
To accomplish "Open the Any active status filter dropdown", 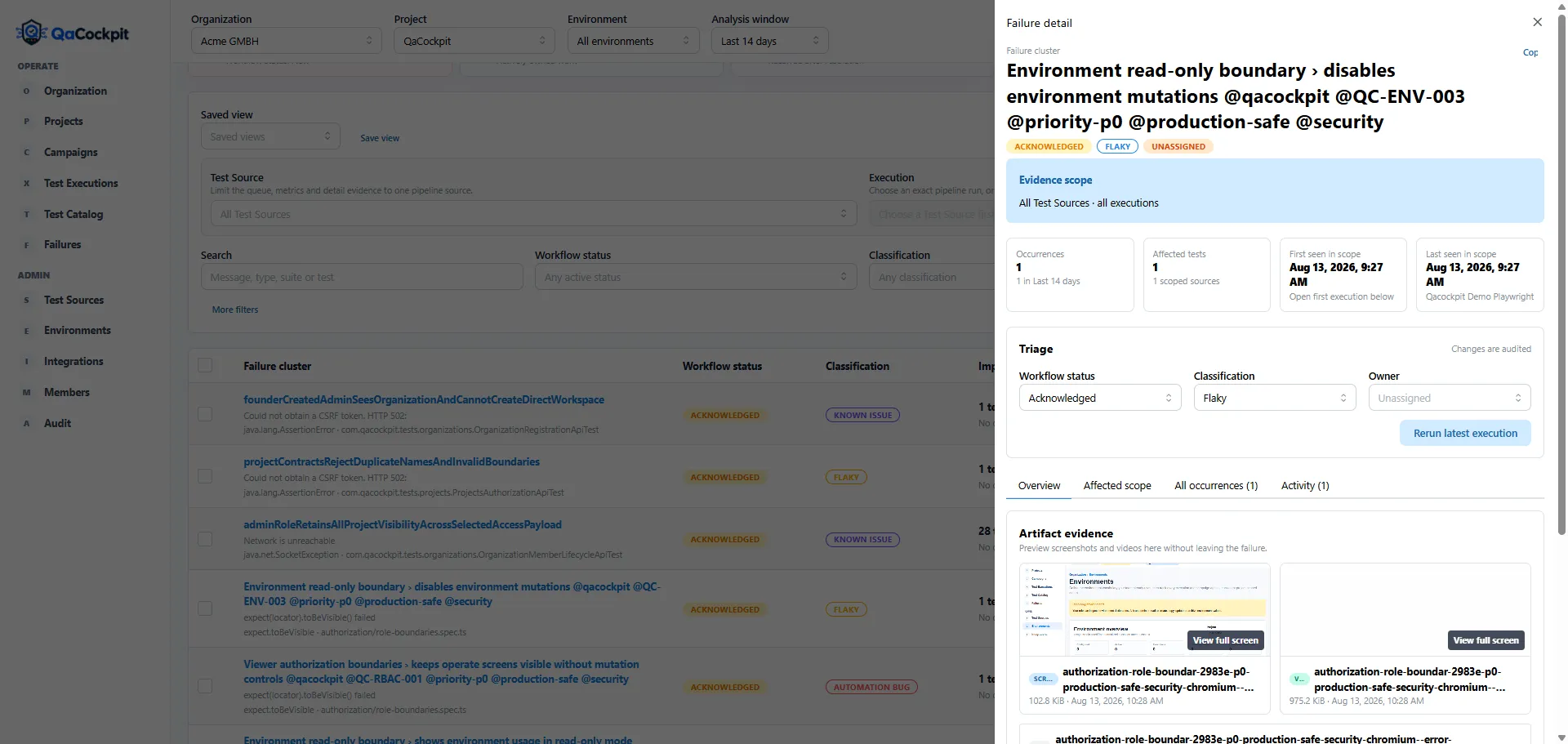I will 696,277.
